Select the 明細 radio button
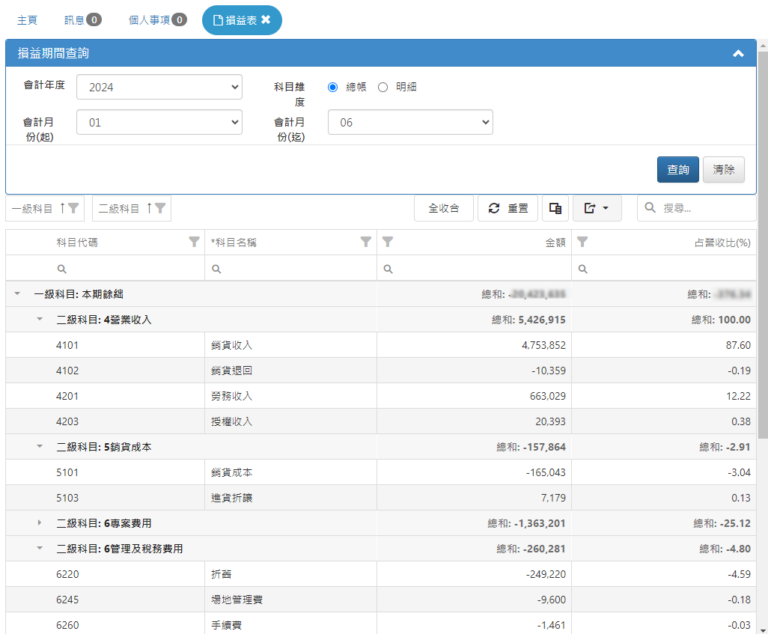This screenshot has width=768, height=634. click(383, 87)
